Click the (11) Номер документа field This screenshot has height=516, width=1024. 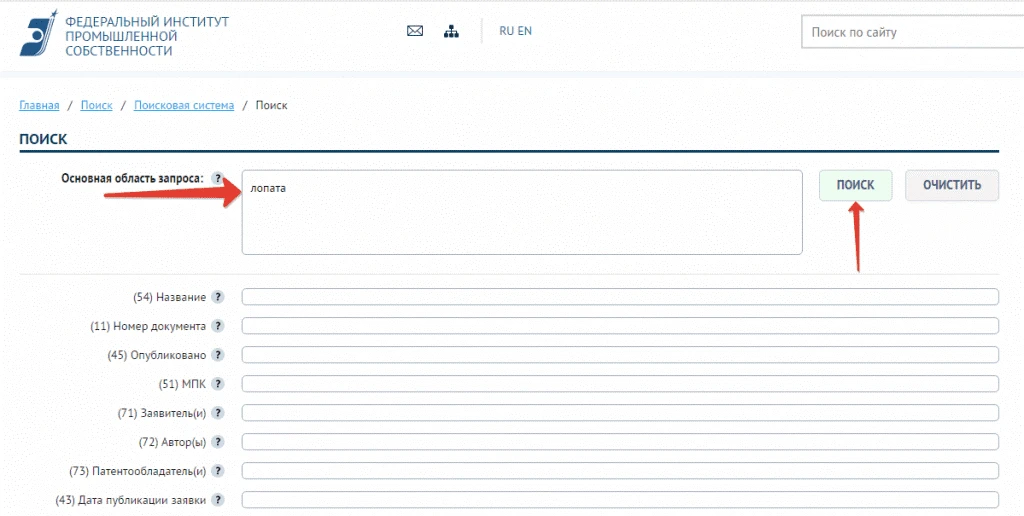pyautogui.click(x=620, y=326)
